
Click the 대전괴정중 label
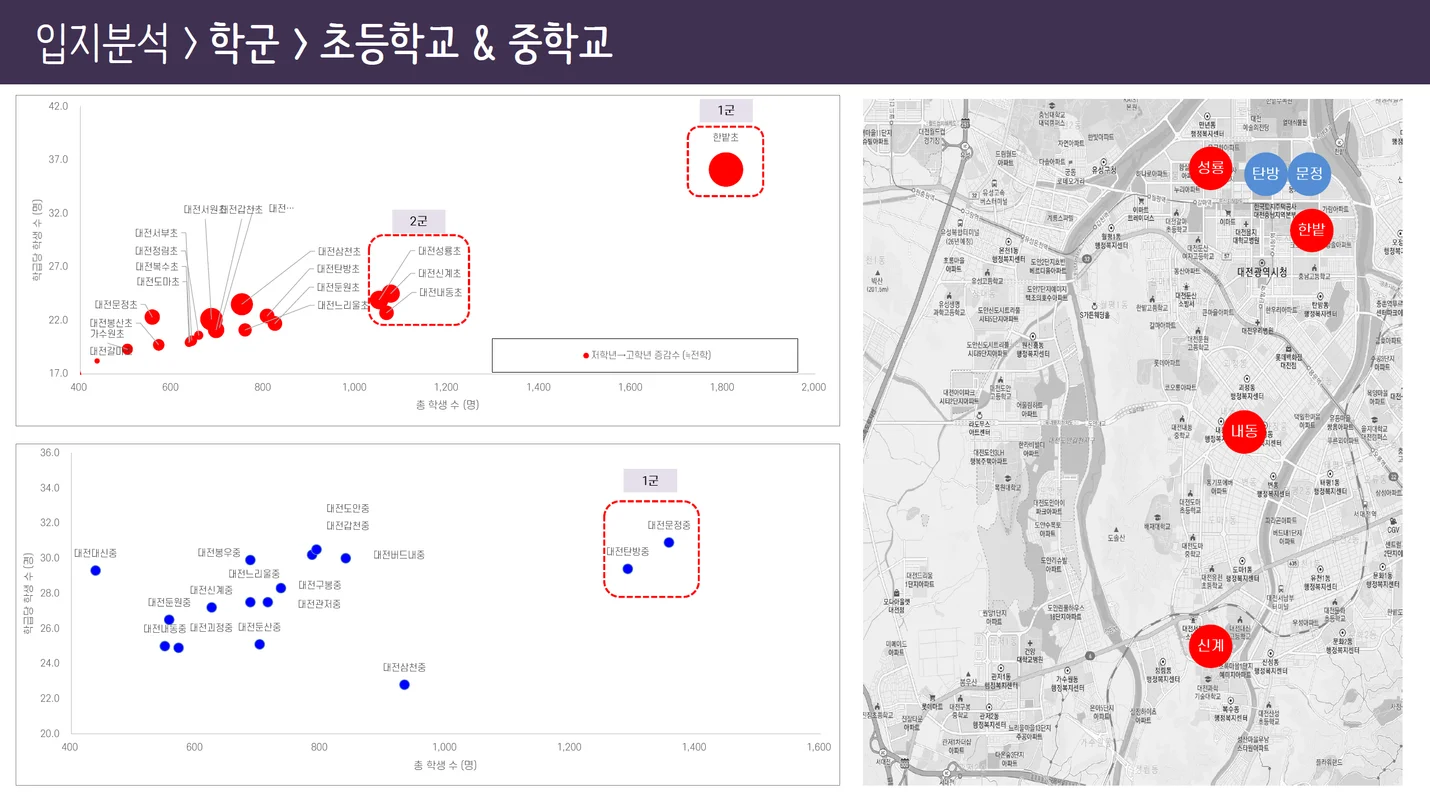(211, 627)
